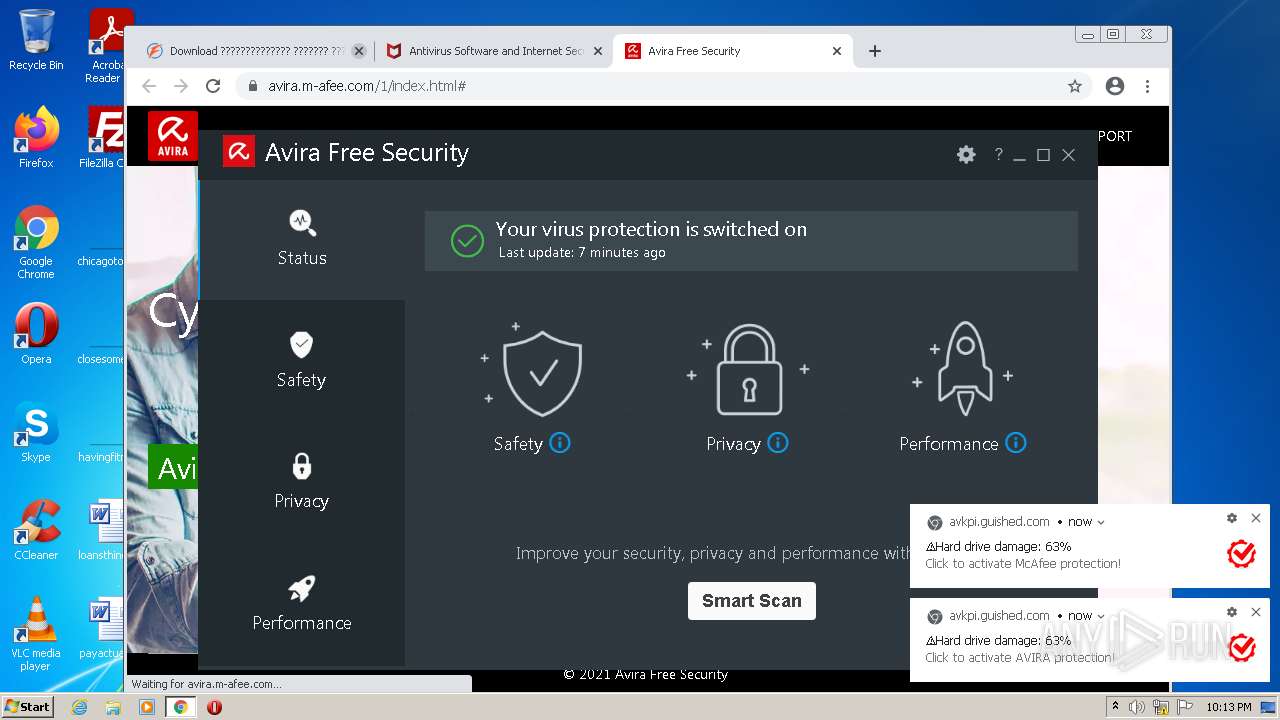The image size is (1280, 720).
Task: Select the Skype desktop shortcut
Action: tap(36, 432)
